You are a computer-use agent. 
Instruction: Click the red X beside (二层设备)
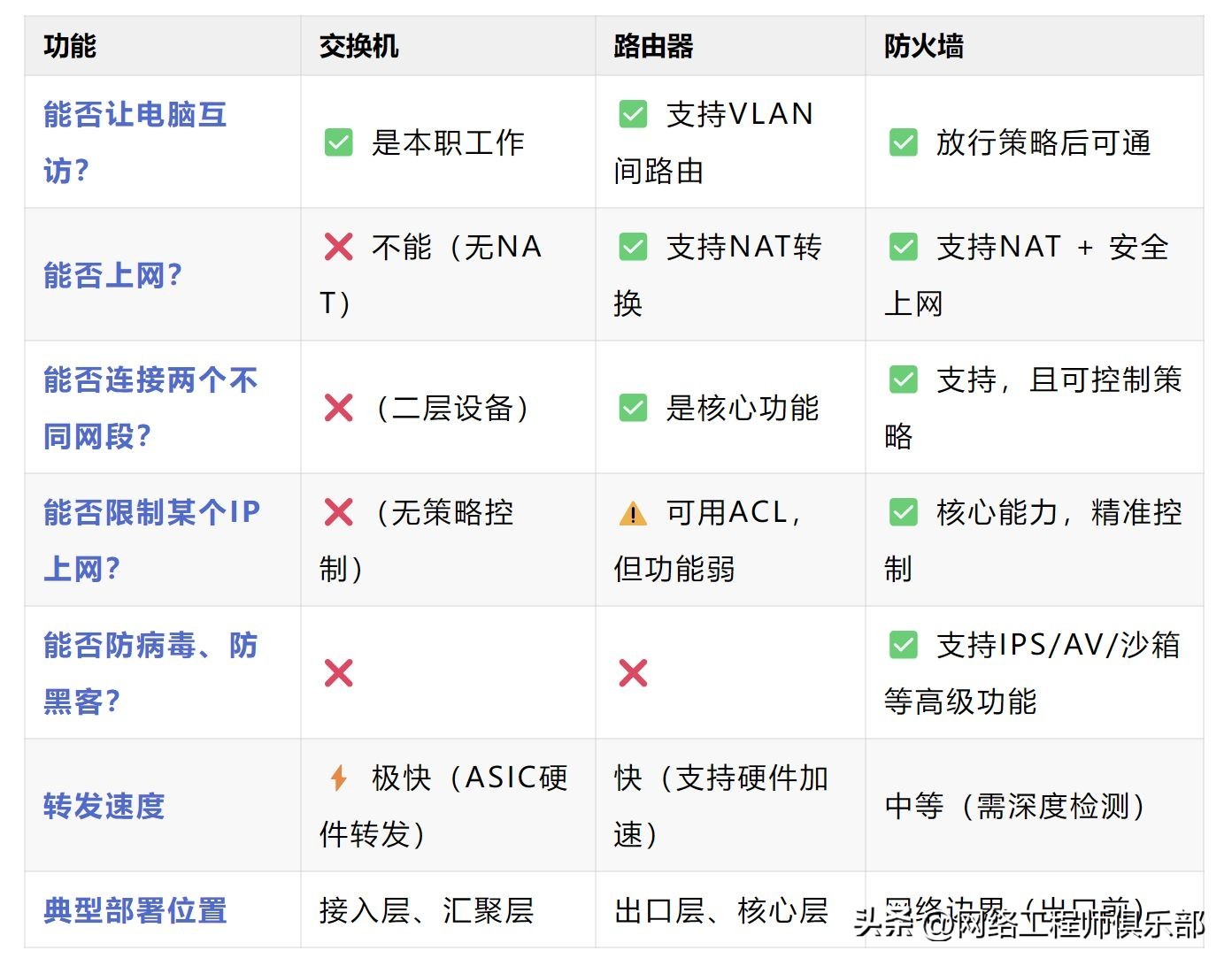coord(339,408)
